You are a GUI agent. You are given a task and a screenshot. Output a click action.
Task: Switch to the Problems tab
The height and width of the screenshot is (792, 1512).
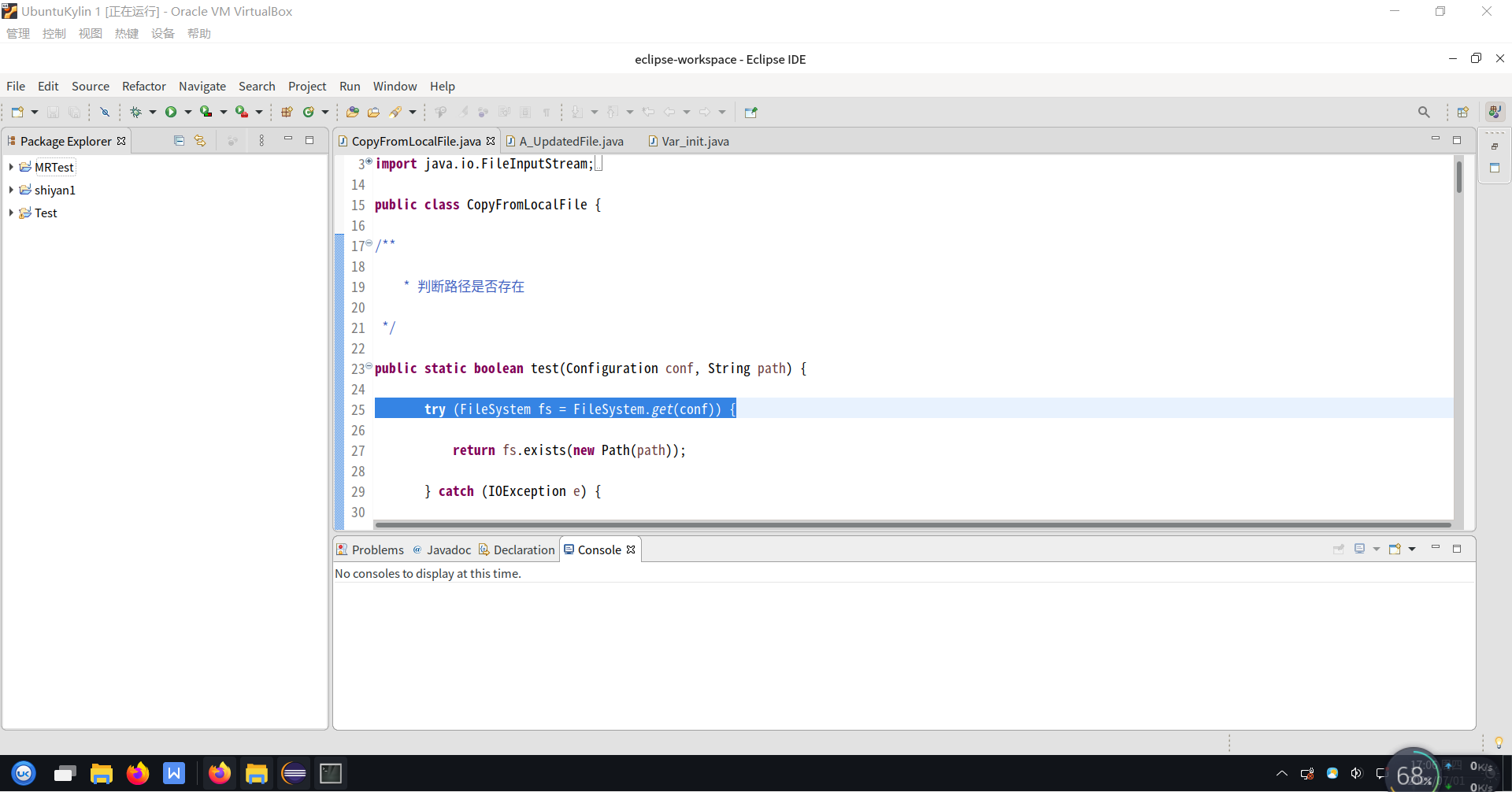(x=370, y=550)
